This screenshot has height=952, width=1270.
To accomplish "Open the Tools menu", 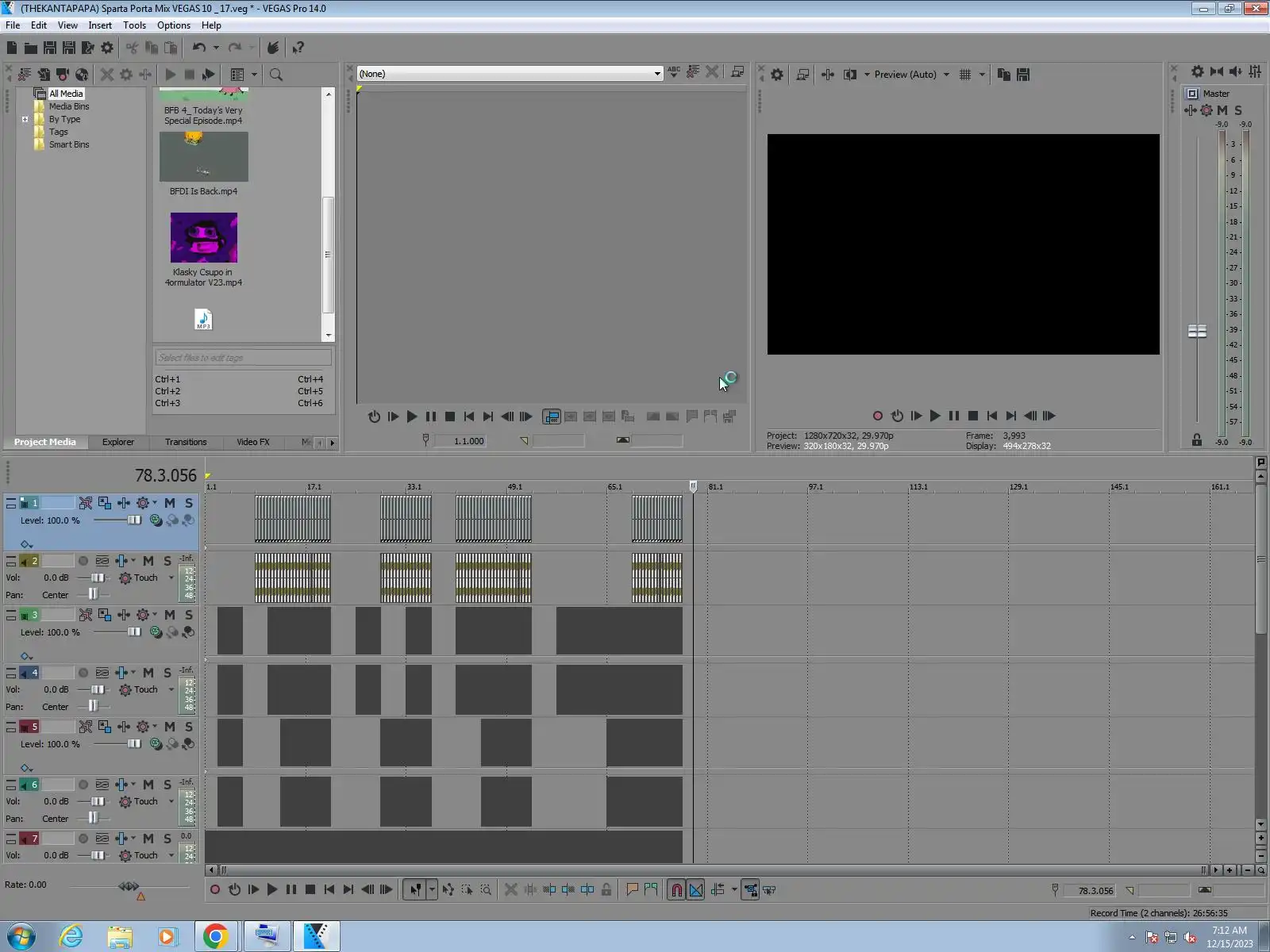I will (x=134, y=25).
